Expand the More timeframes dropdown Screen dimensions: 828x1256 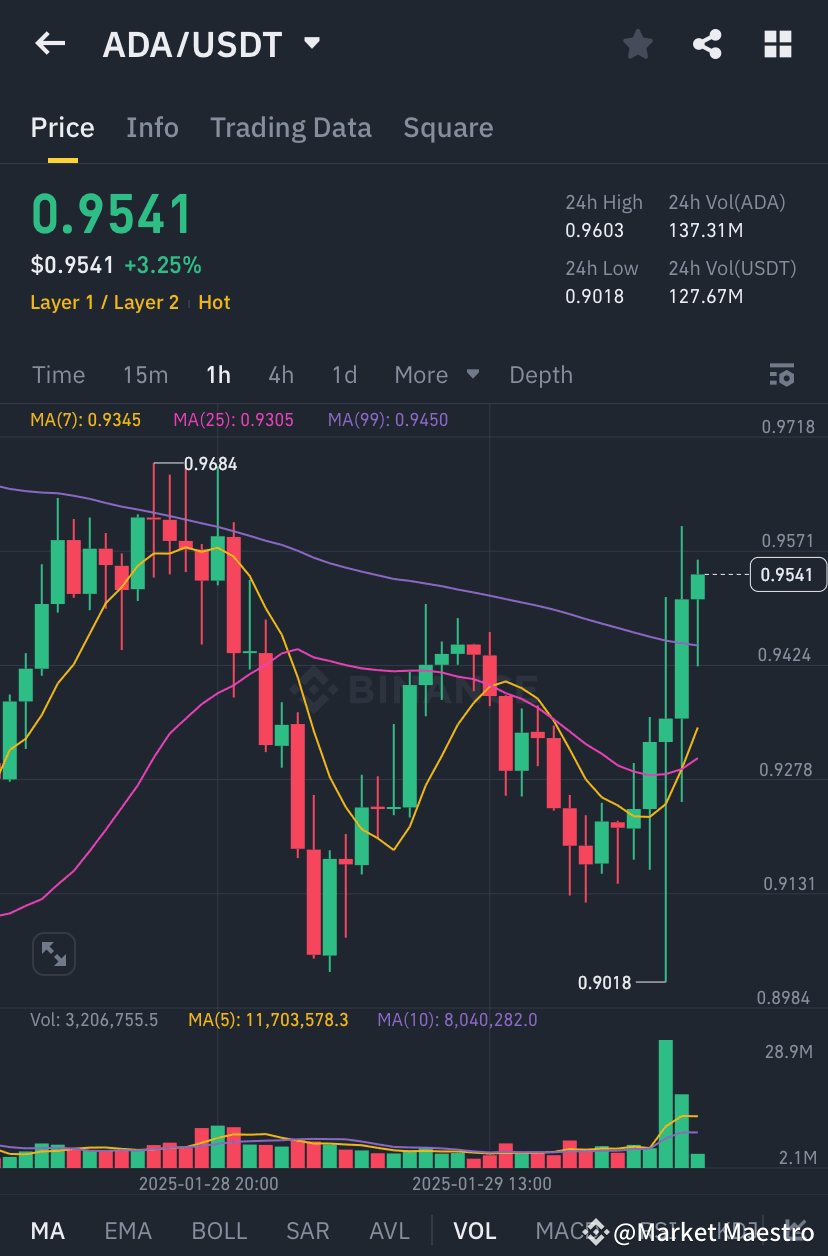[435, 375]
